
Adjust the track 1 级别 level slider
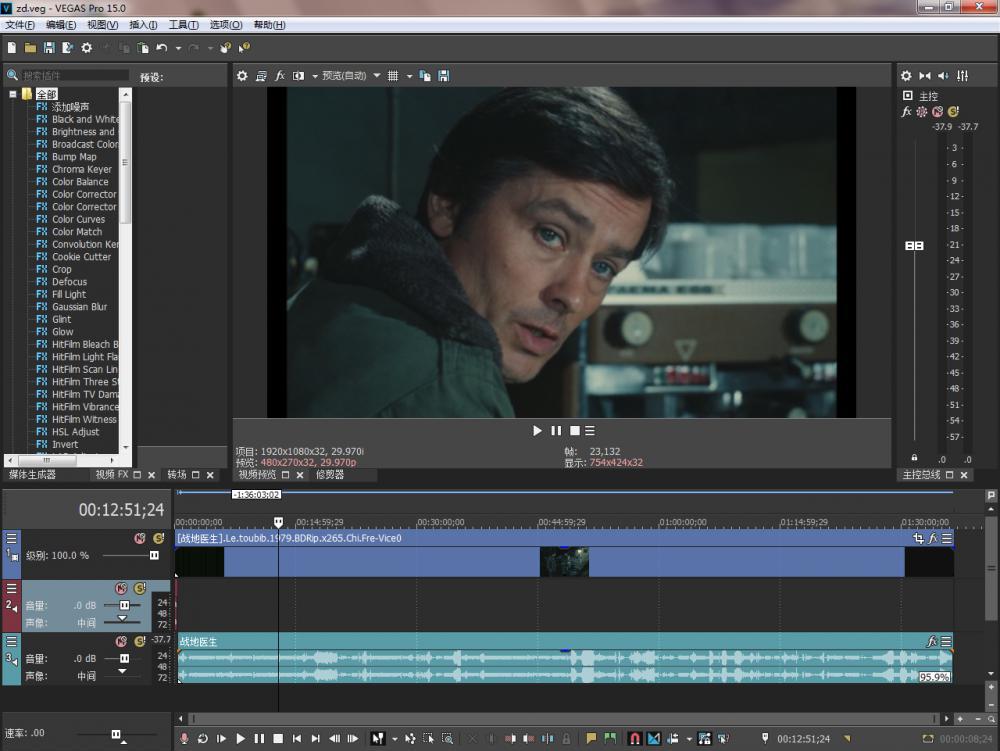(154, 555)
